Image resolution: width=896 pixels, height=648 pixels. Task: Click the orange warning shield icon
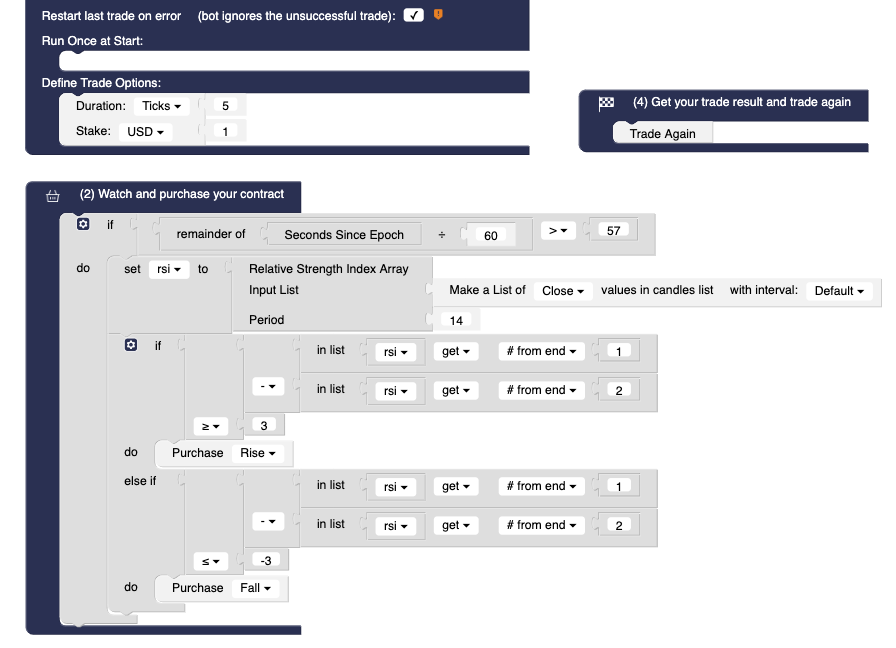[x=438, y=15]
